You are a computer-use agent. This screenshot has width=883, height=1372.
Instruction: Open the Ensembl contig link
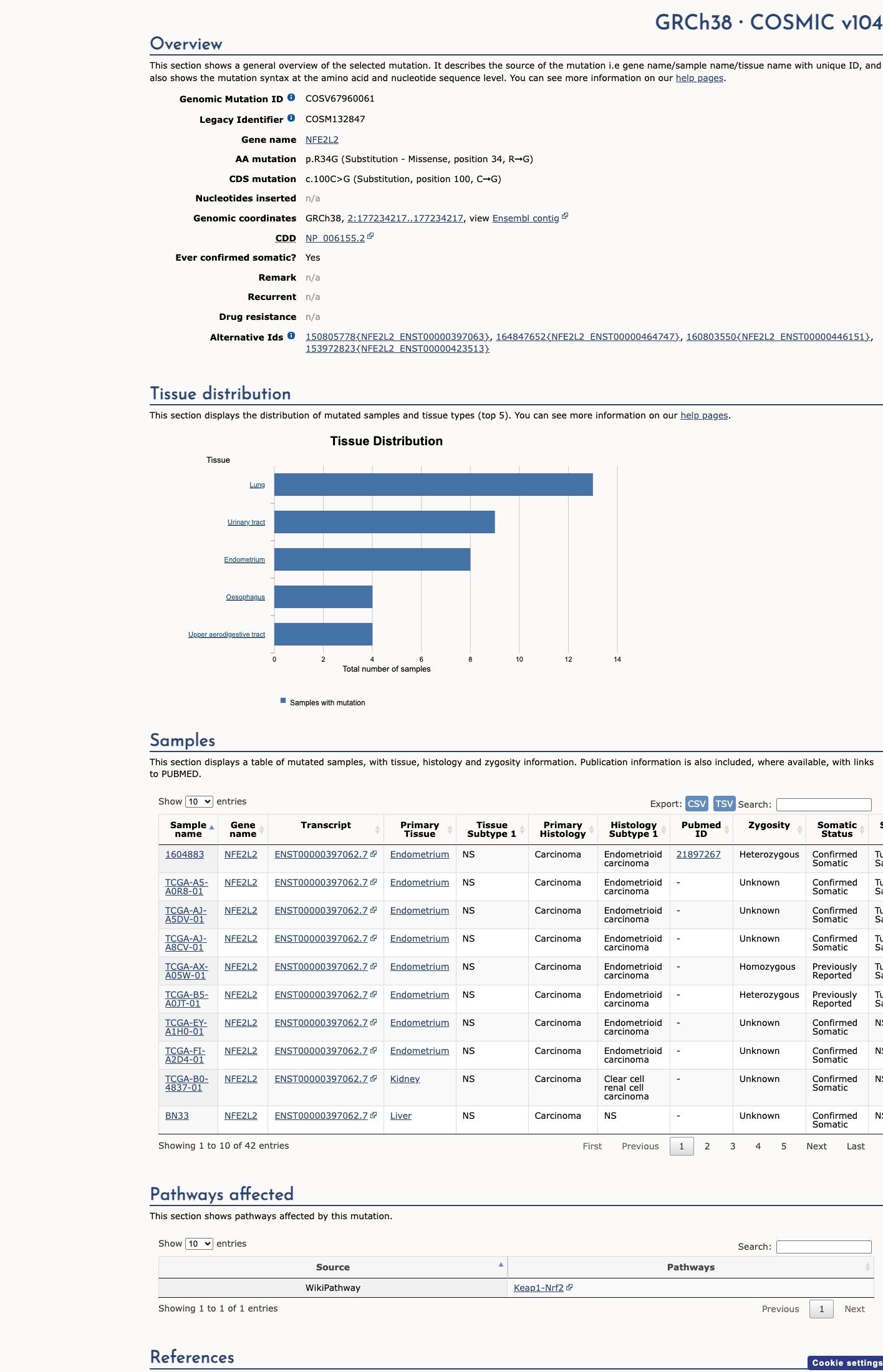point(526,218)
